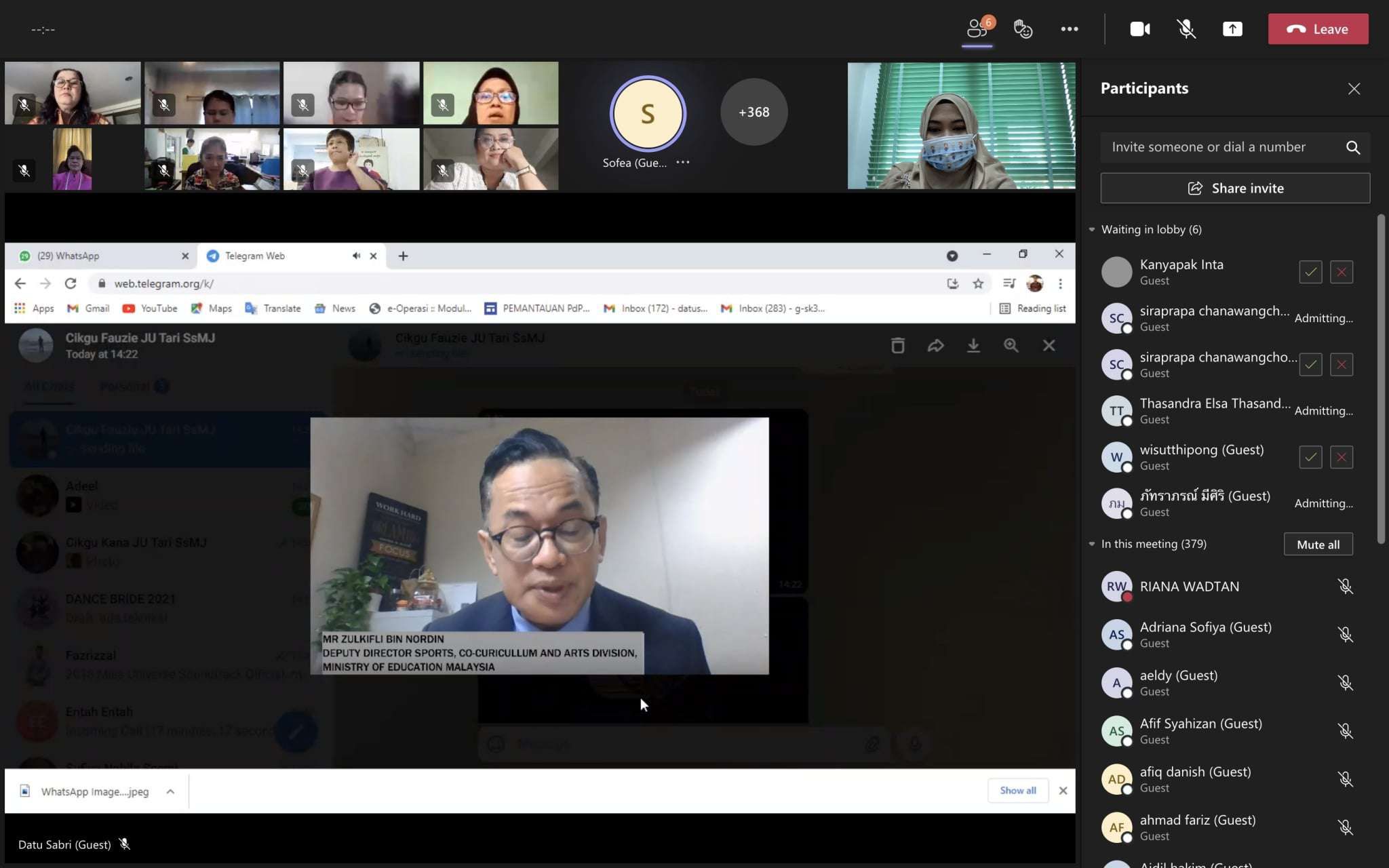The image size is (1389, 868).
Task: Open the reactions and raise hand icon
Action: coord(1023,29)
